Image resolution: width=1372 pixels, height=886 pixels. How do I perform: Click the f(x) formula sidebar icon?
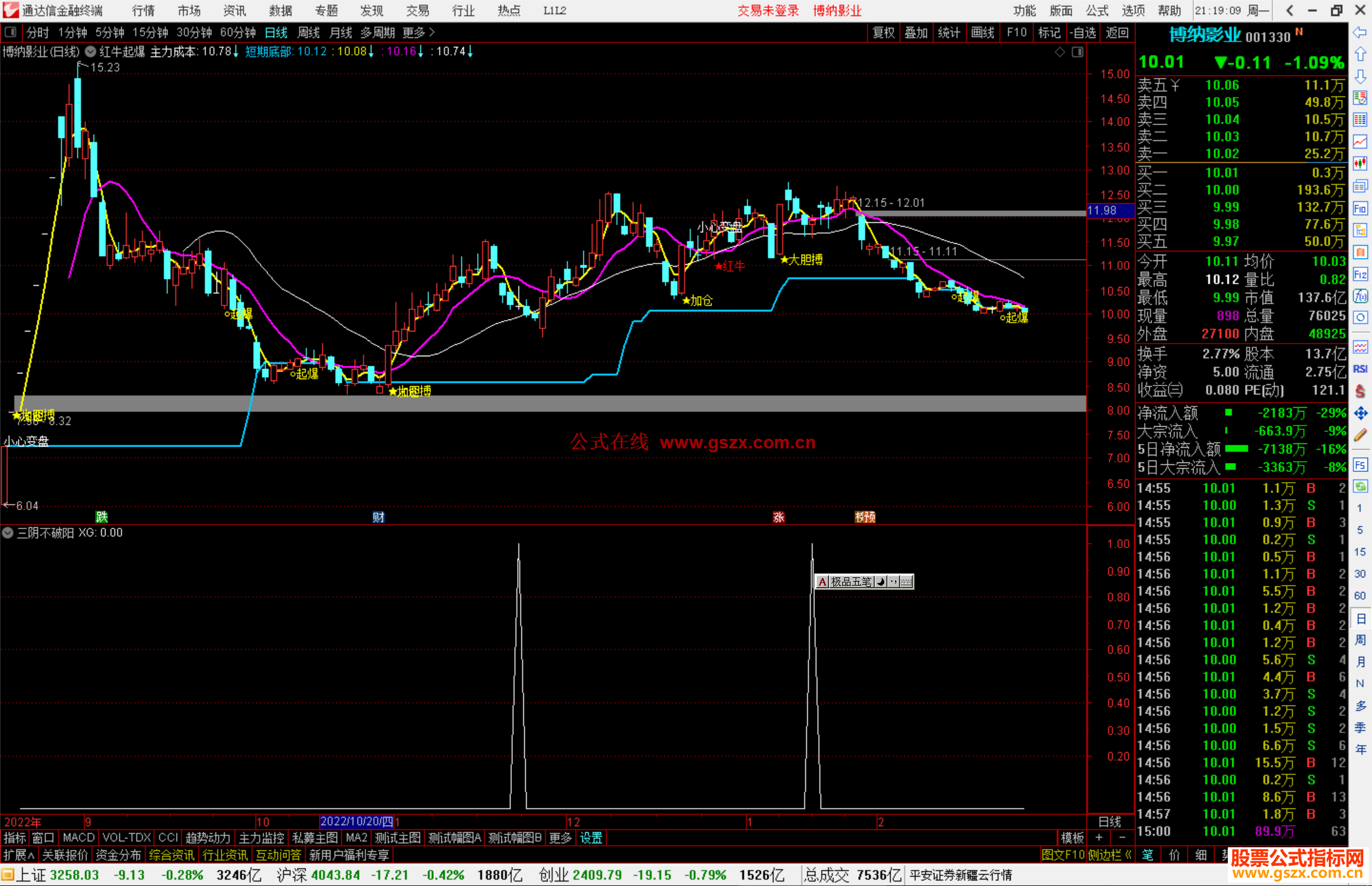pos(1360,296)
